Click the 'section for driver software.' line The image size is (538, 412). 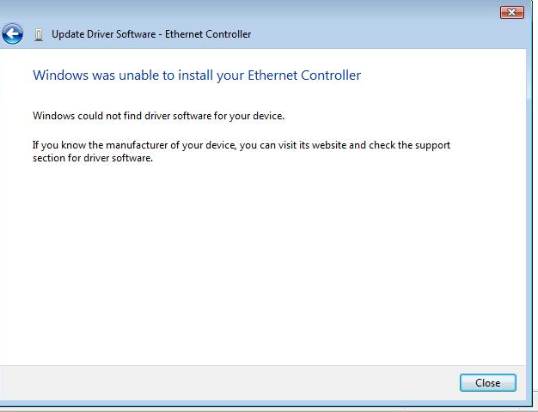click(x=93, y=158)
